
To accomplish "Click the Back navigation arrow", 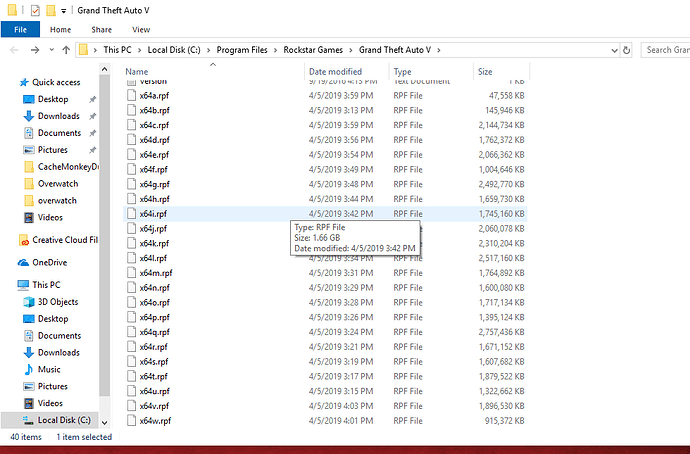I will coord(15,50).
